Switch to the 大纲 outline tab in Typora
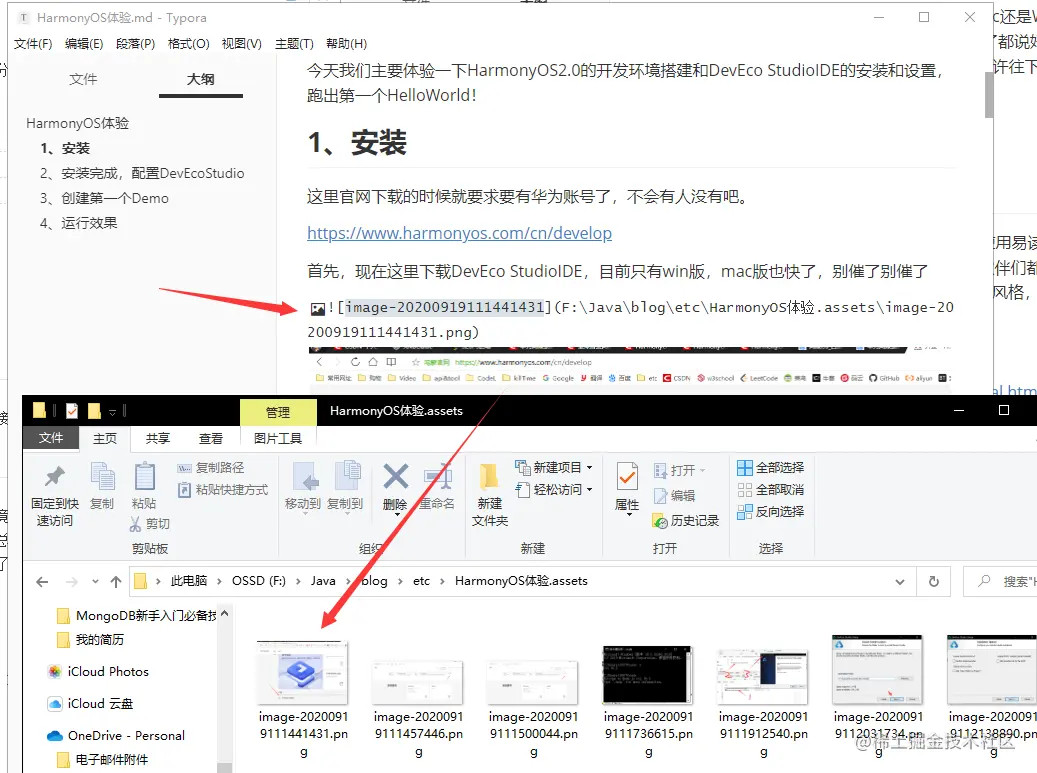This screenshot has height=773, width=1037. (x=200, y=79)
